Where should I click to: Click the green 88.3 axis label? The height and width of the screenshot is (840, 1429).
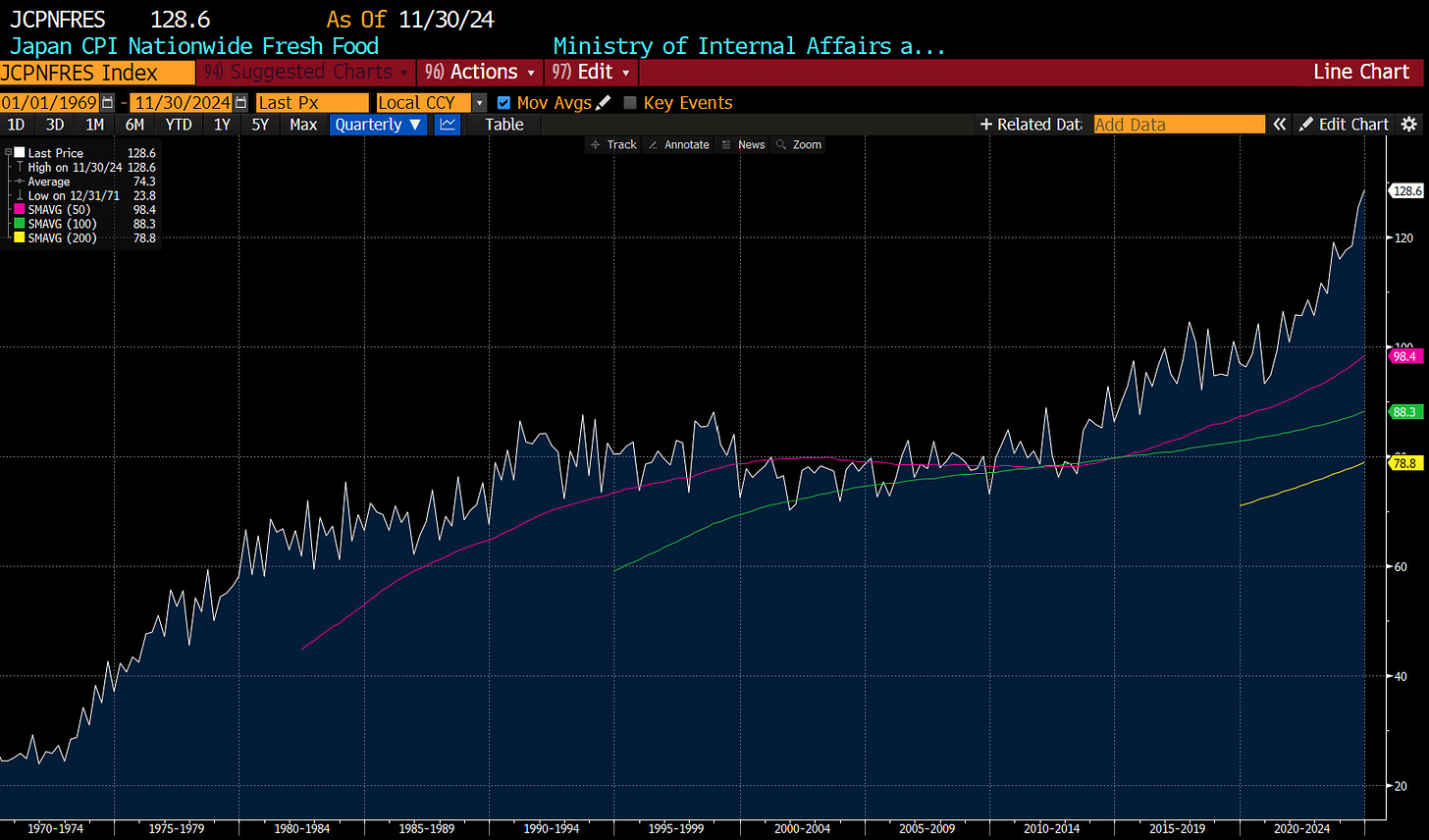coord(1404,413)
